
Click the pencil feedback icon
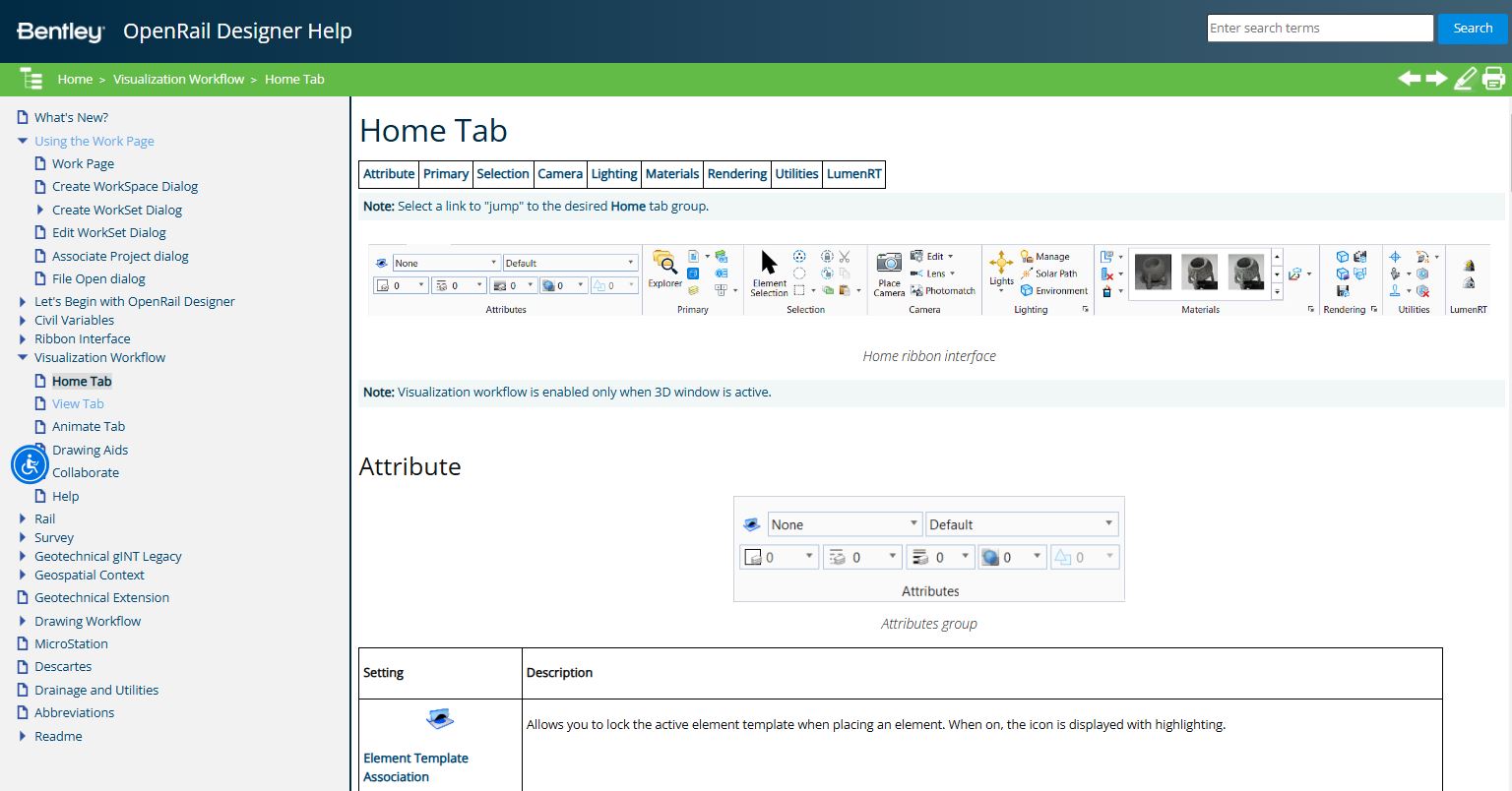1465,79
